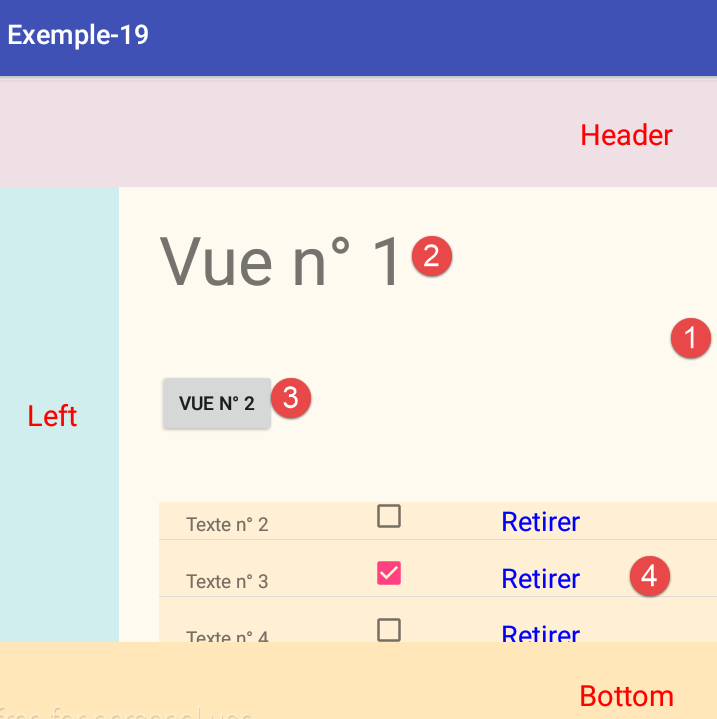Click the red badge numbered 1
Image resolution: width=717 pixels, height=719 pixels.
point(690,338)
